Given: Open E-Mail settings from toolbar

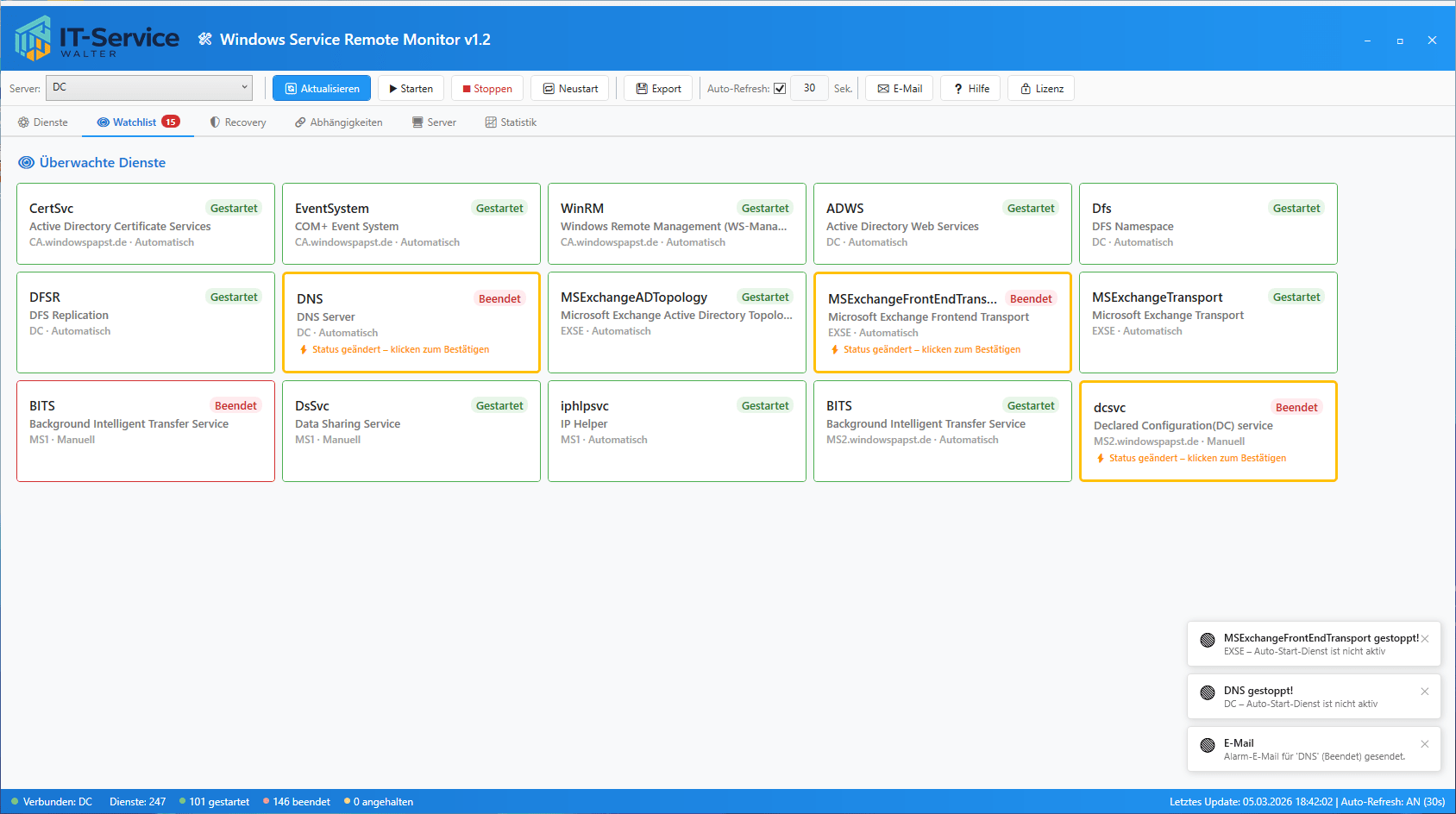Looking at the screenshot, I should pos(900,89).
